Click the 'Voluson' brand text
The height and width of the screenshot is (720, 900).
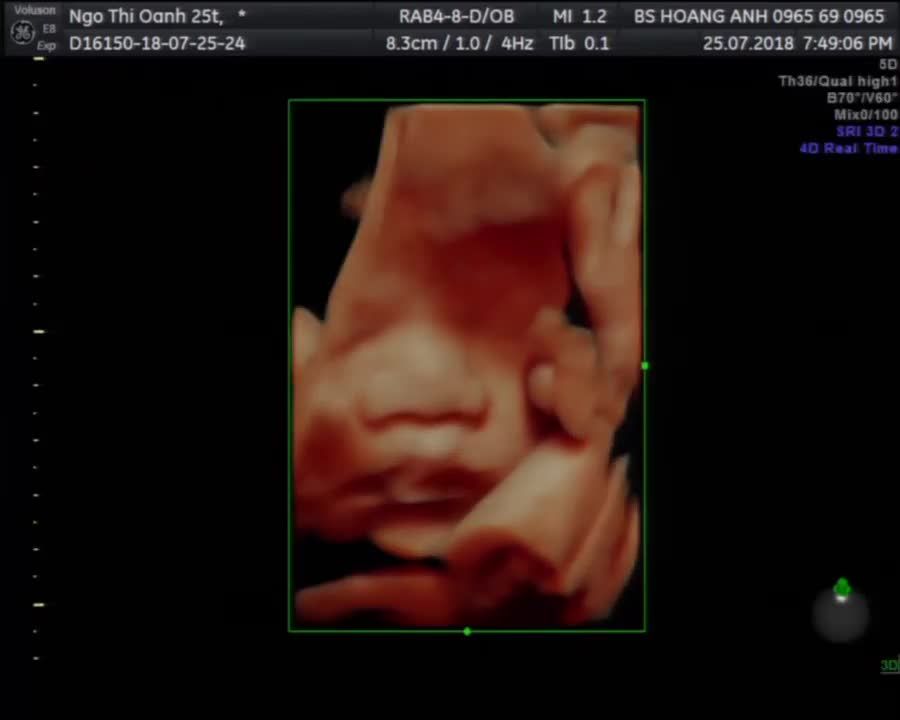[x=34, y=10]
